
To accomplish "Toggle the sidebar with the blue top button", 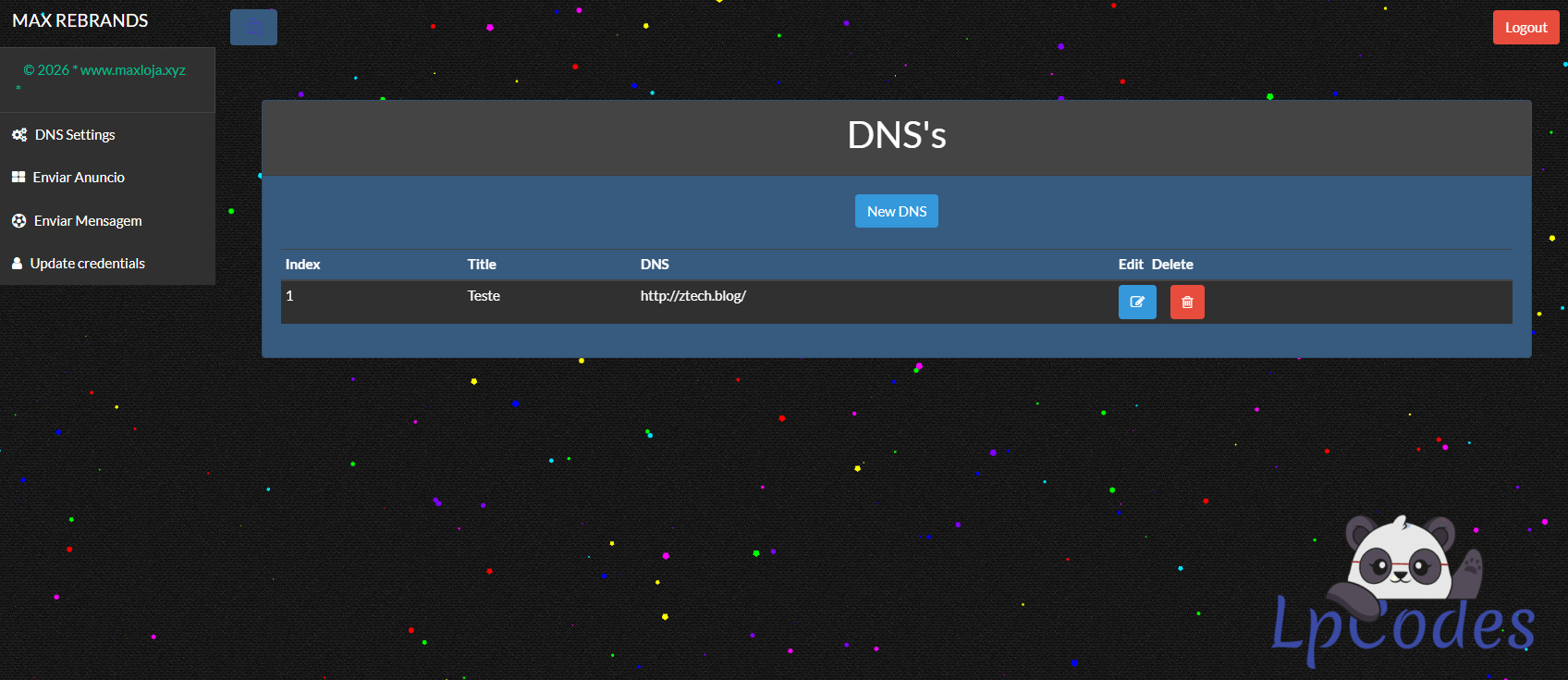I will 253,28.
